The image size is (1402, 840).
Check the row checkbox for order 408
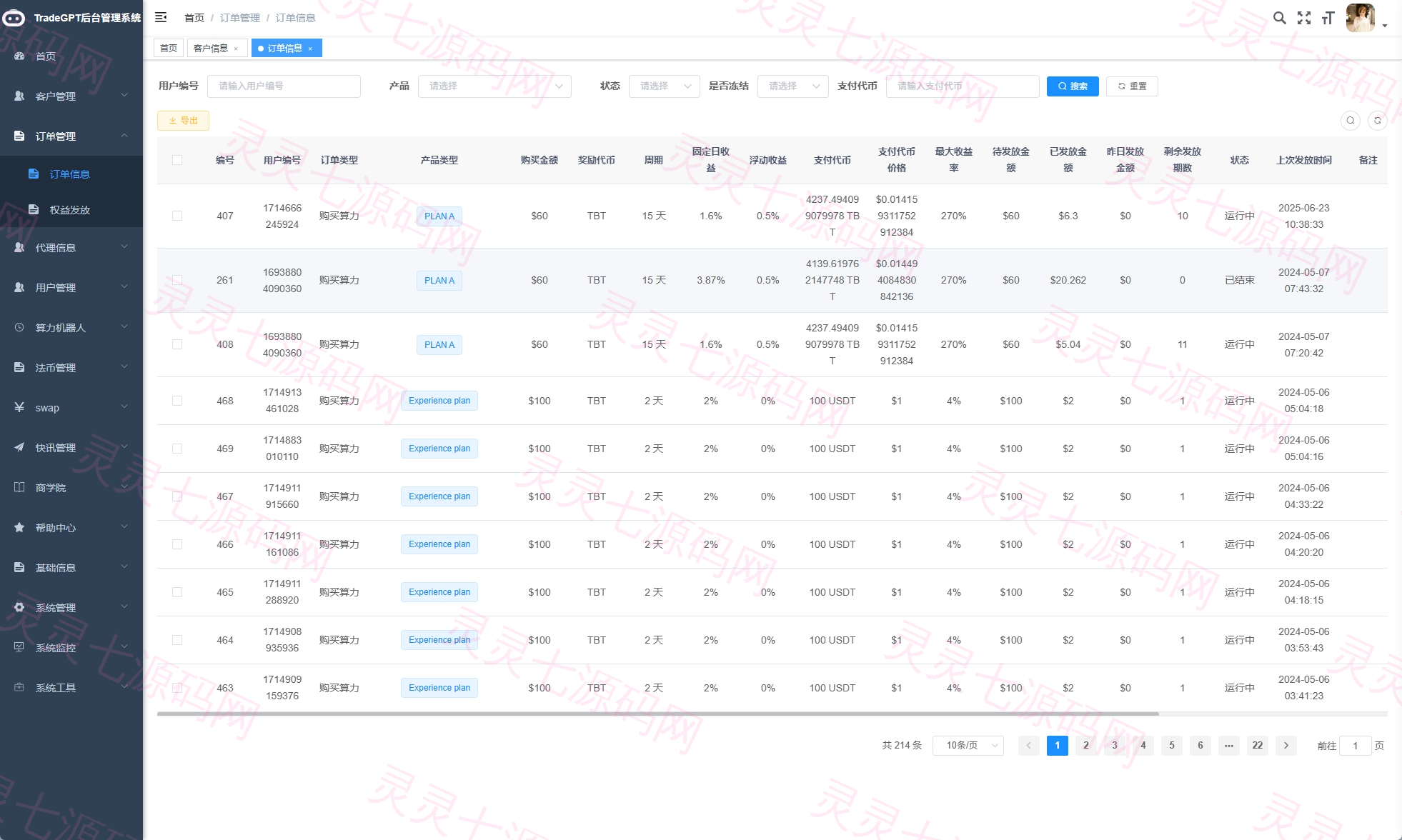click(177, 344)
